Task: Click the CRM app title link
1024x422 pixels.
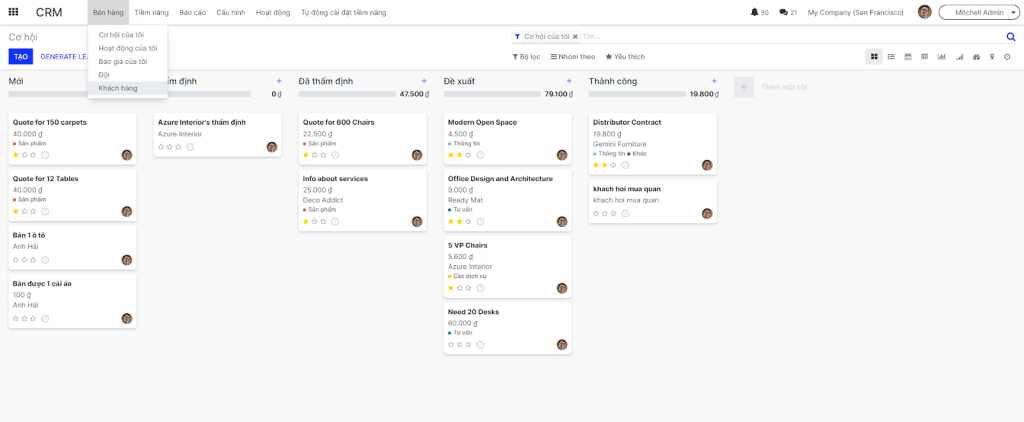Action: coord(49,12)
